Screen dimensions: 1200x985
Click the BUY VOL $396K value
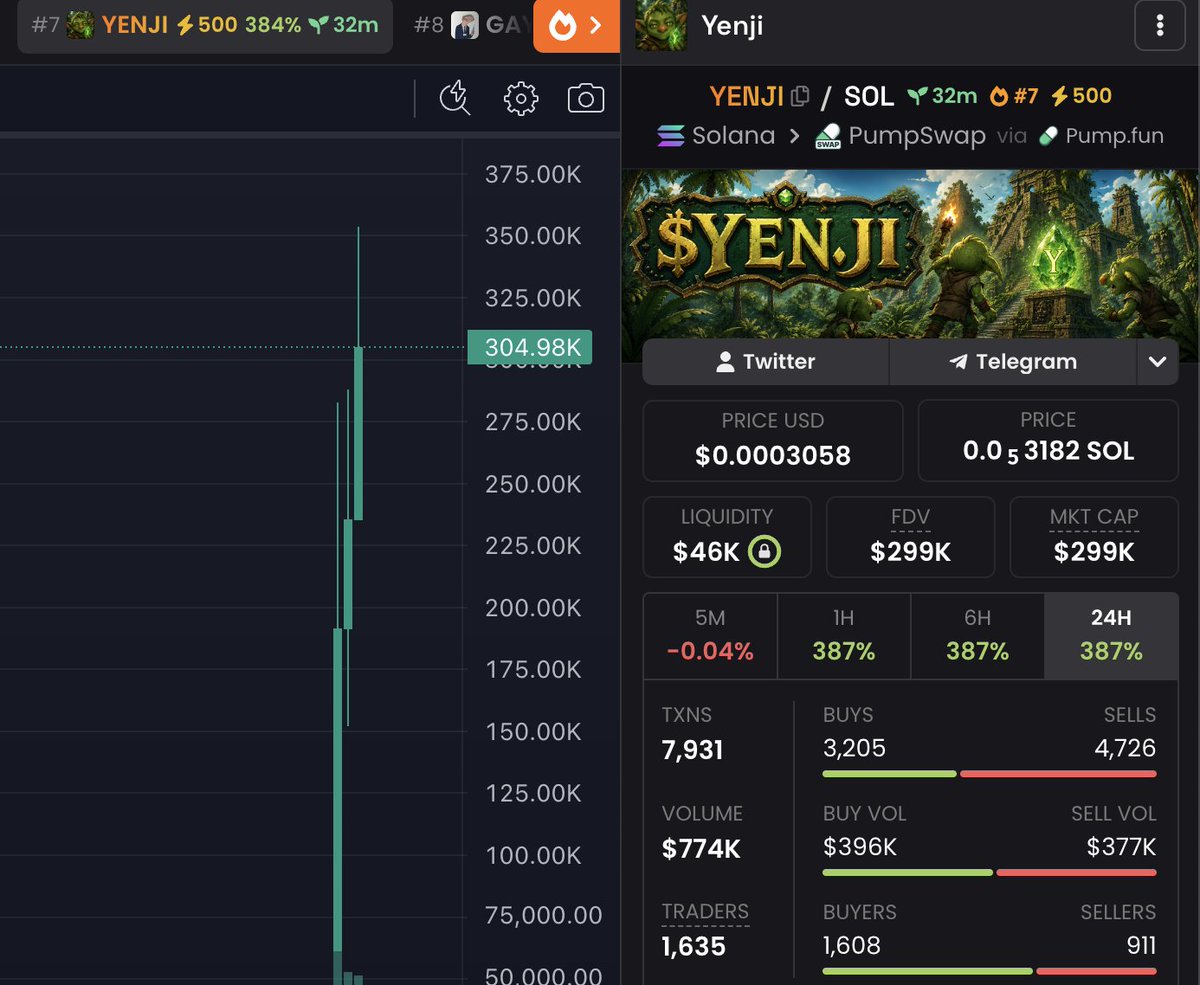coord(860,847)
